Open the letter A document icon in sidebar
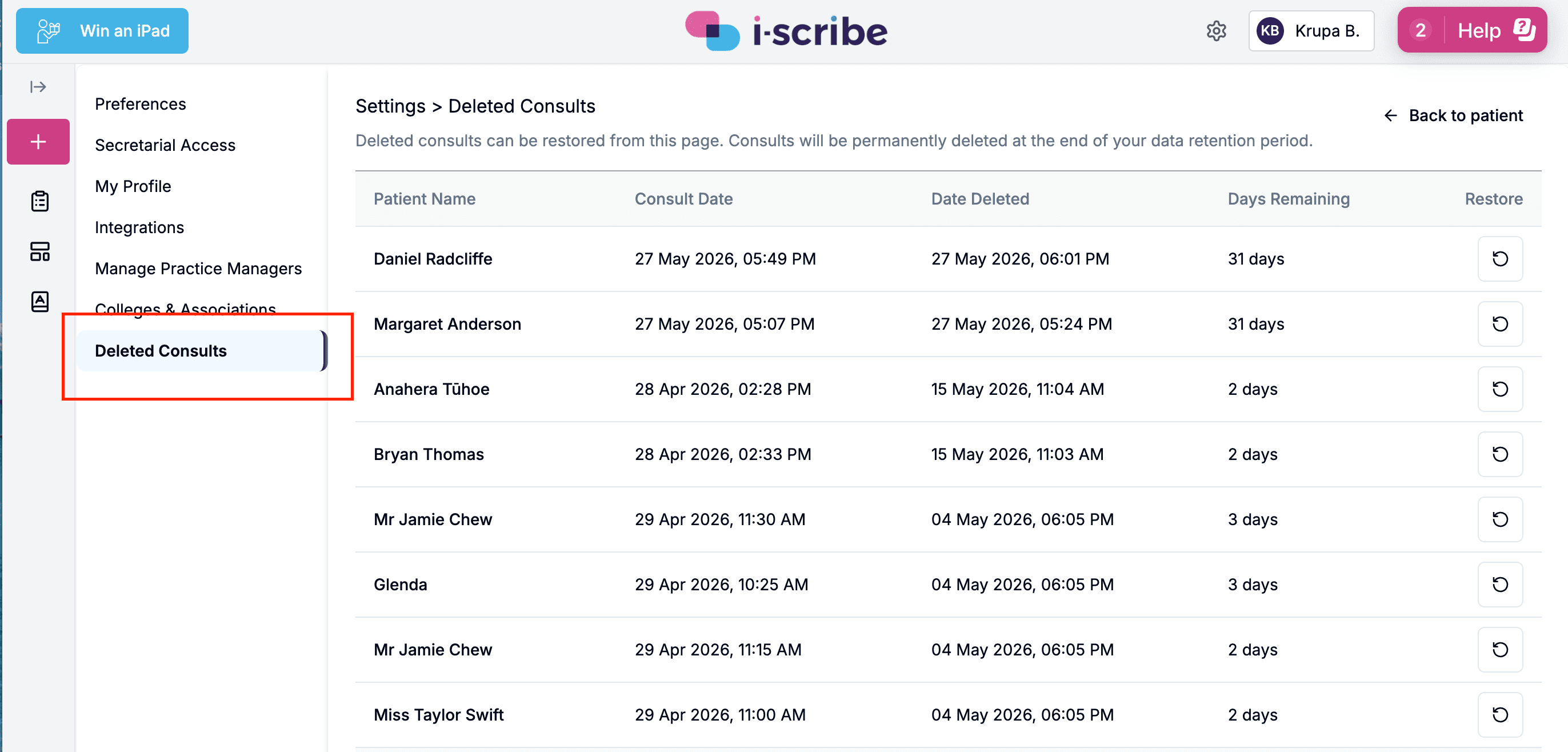The image size is (1568, 752). pyautogui.click(x=40, y=301)
